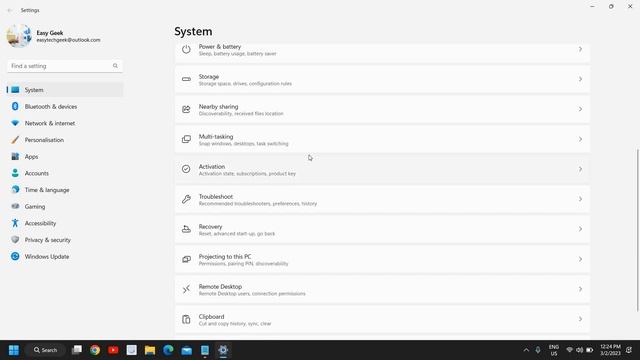Viewport: 640px width, 360px height.
Task: Click the Remote Desktop icon
Action: pyautogui.click(x=186, y=289)
